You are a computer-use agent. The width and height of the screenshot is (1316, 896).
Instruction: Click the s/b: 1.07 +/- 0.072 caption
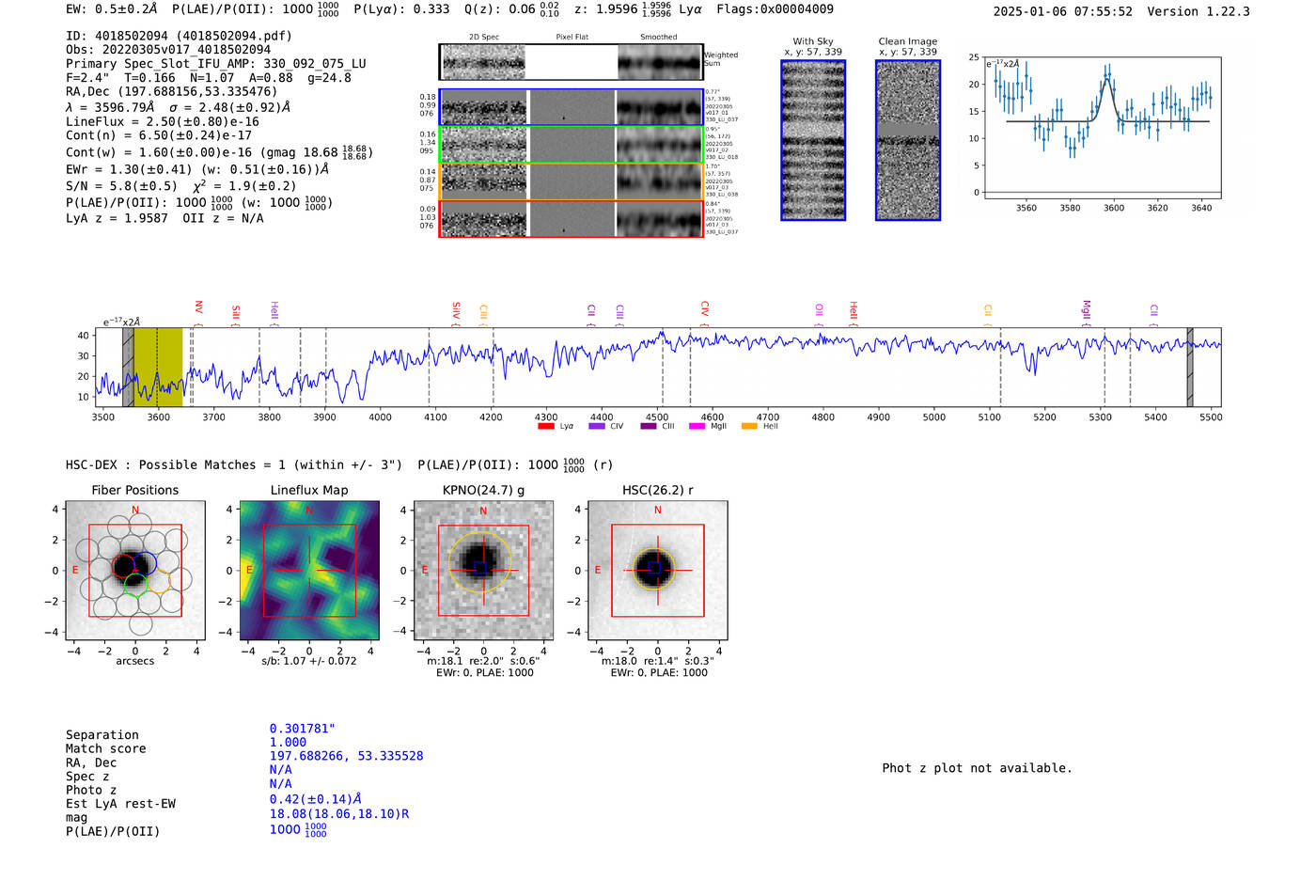tap(309, 661)
